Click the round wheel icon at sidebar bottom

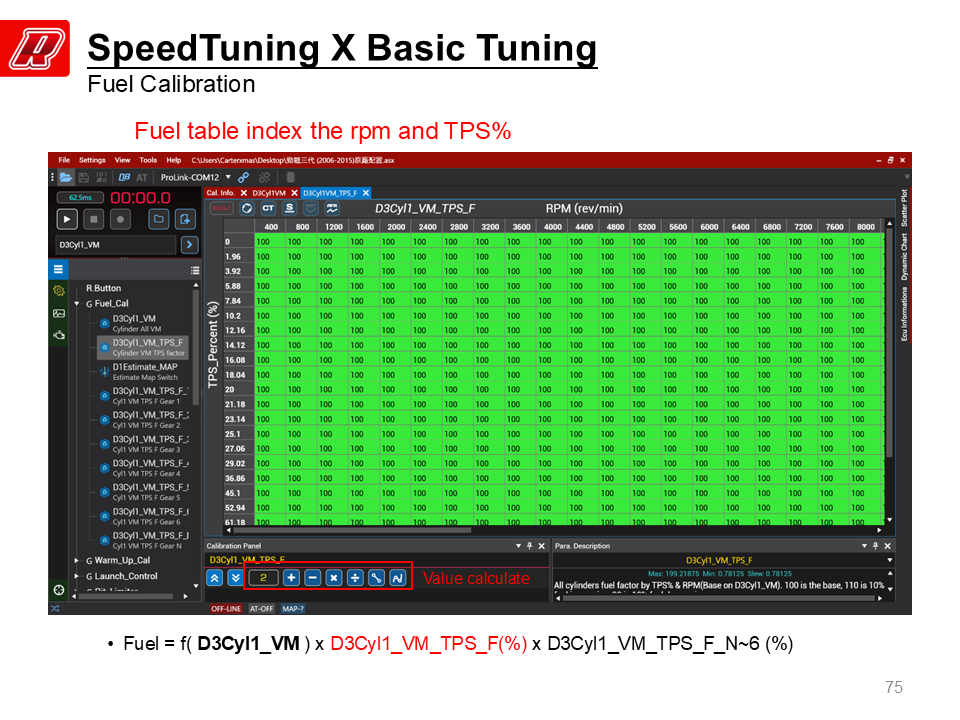click(x=59, y=590)
